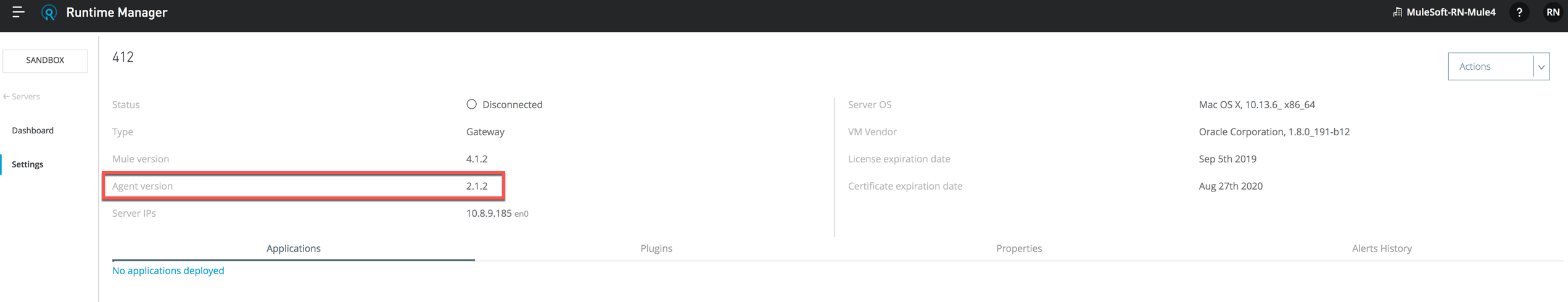The height and width of the screenshot is (302, 1568).
Task: Open the help question mark icon
Action: coord(1519,12)
